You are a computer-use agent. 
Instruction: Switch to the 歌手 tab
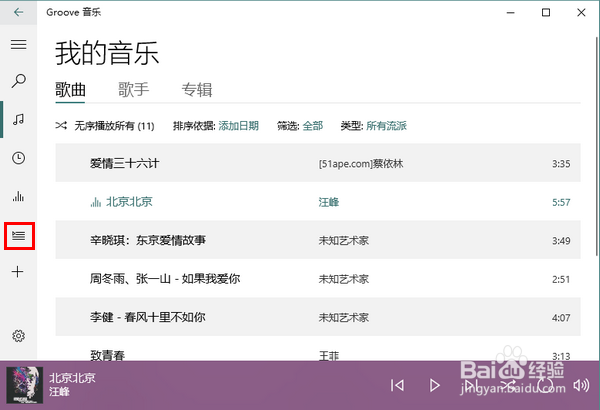(x=133, y=90)
